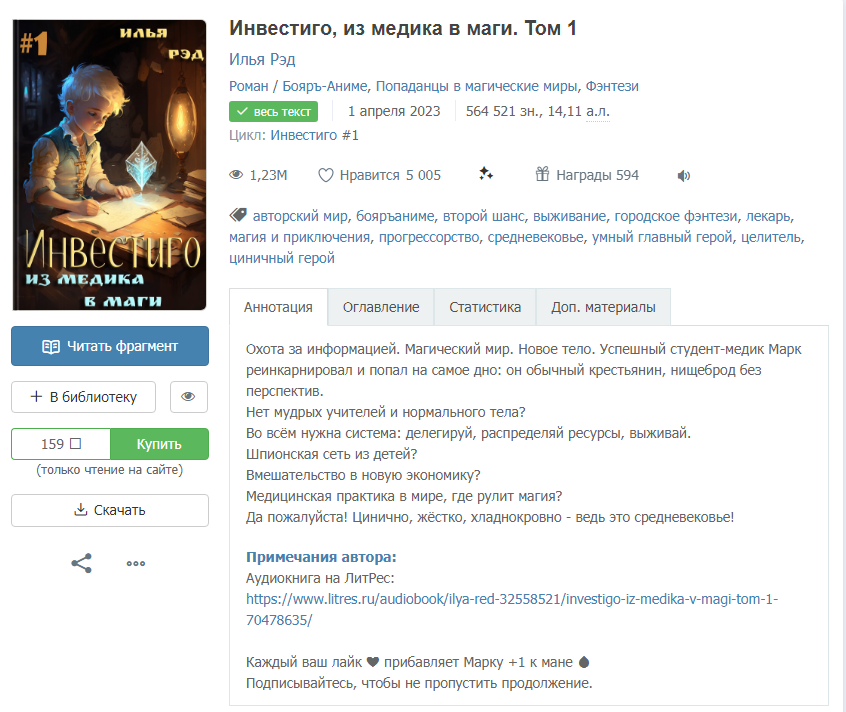846x712 pixels.
Task: Open the Статистика tab
Action: [x=485, y=307]
